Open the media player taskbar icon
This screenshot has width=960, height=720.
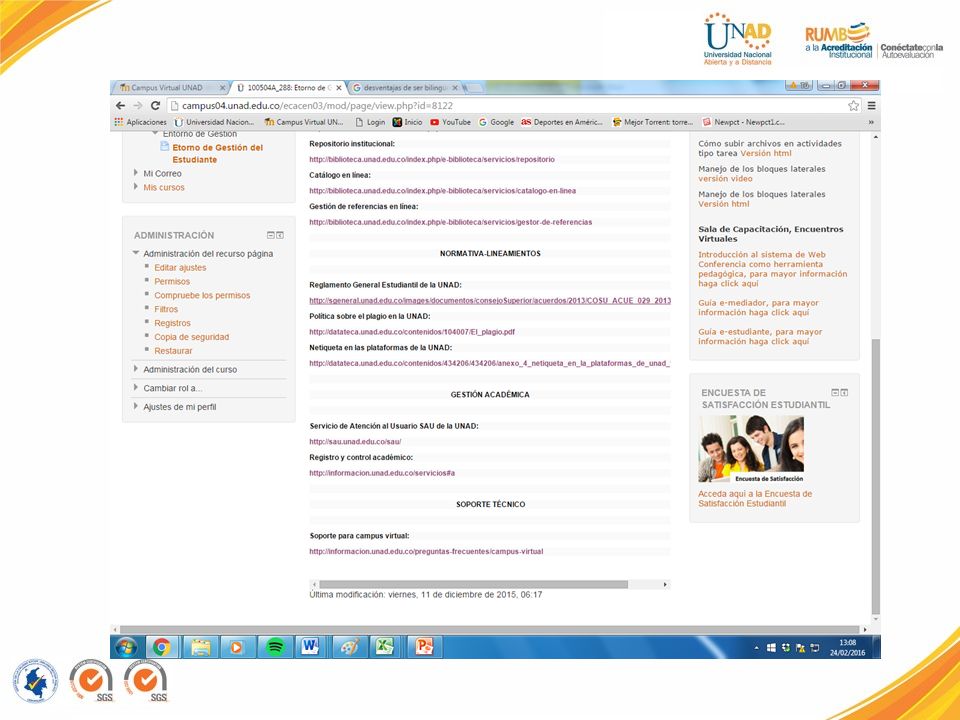coord(236,647)
